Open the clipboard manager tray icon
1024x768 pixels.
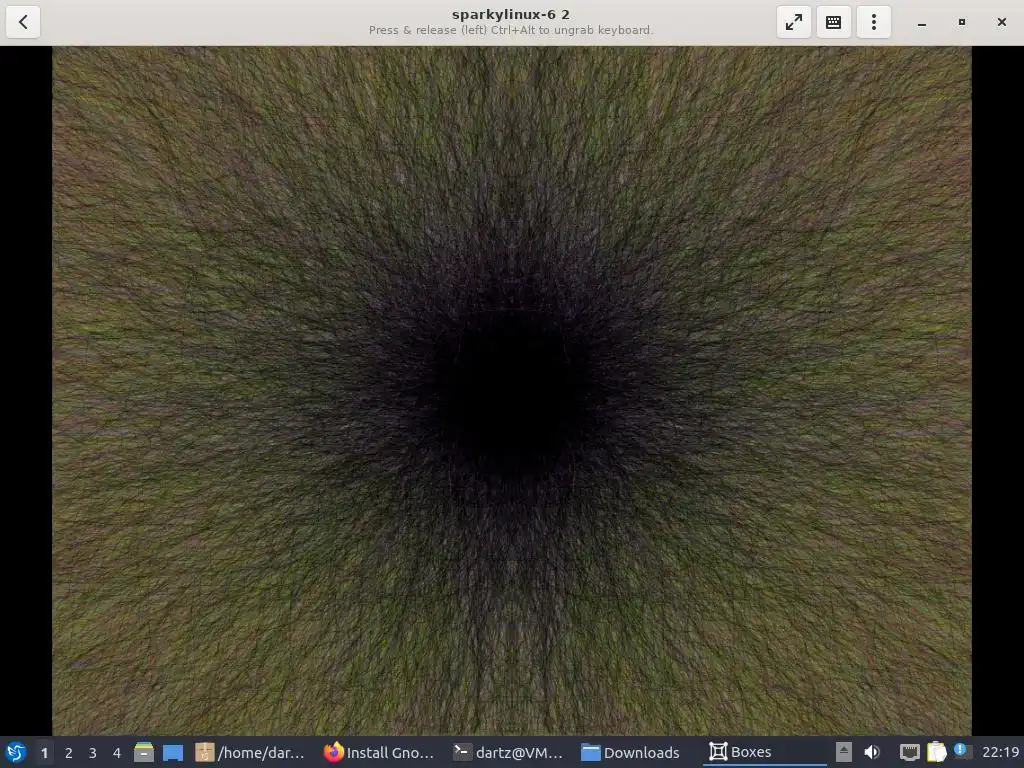click(x=936, y=752)
